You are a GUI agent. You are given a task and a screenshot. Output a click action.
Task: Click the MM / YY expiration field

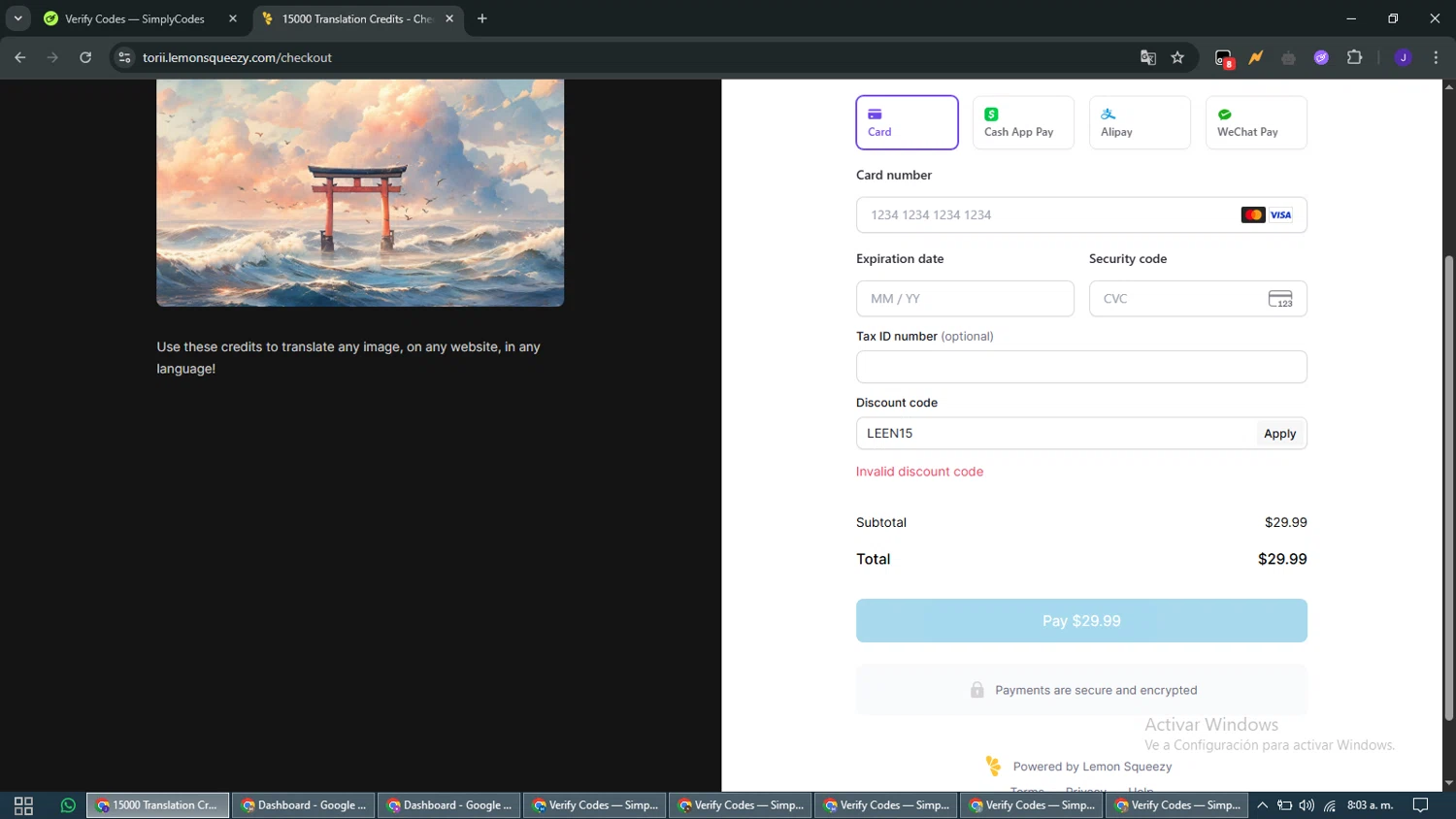pyautogui.click(x=965, y=298)
